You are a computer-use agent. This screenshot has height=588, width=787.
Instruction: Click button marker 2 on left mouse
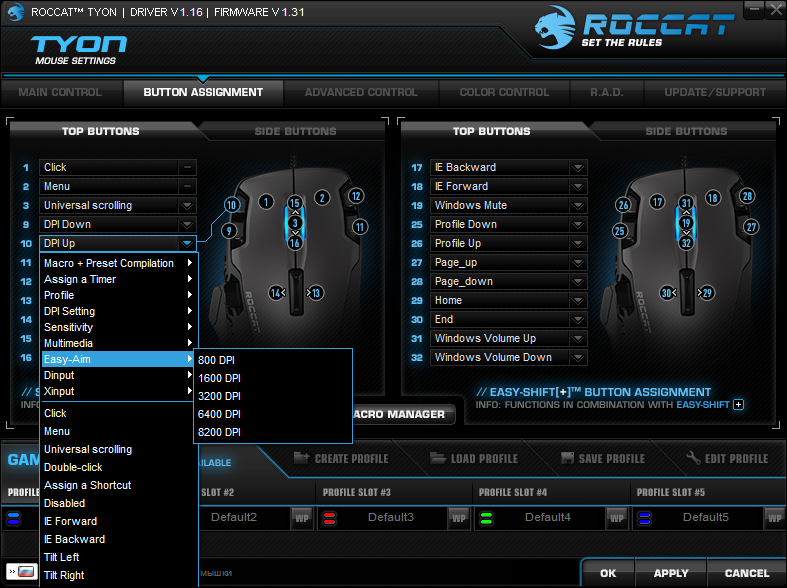322,198
